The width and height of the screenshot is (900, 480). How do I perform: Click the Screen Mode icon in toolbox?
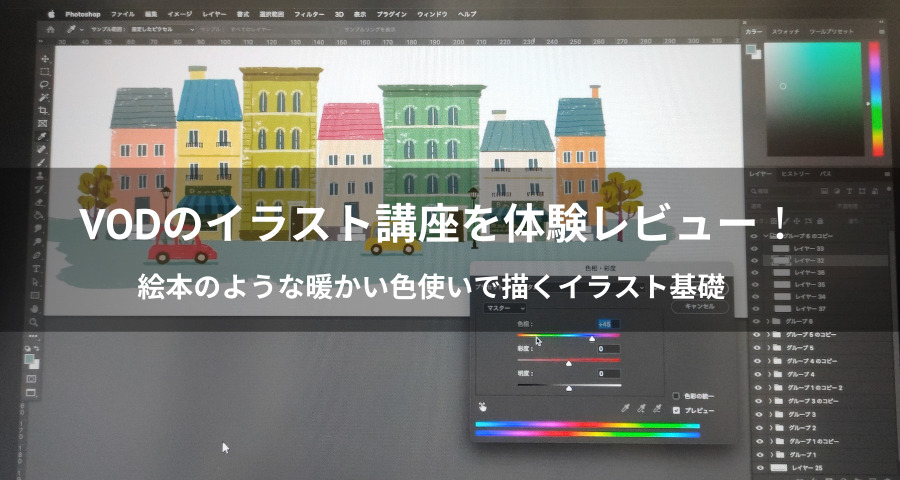point(30,393)
